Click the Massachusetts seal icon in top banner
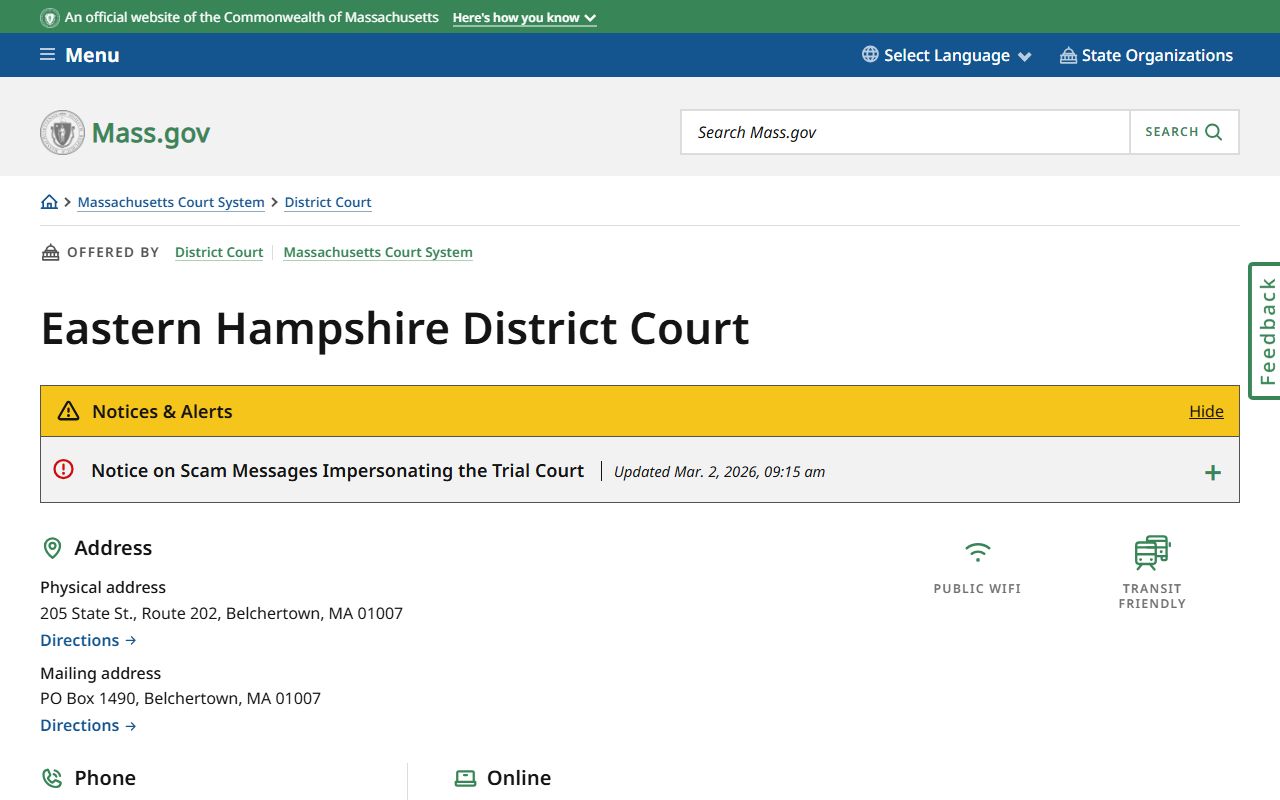The width and height of the screenshot is (1280, 800). point(49,18)
